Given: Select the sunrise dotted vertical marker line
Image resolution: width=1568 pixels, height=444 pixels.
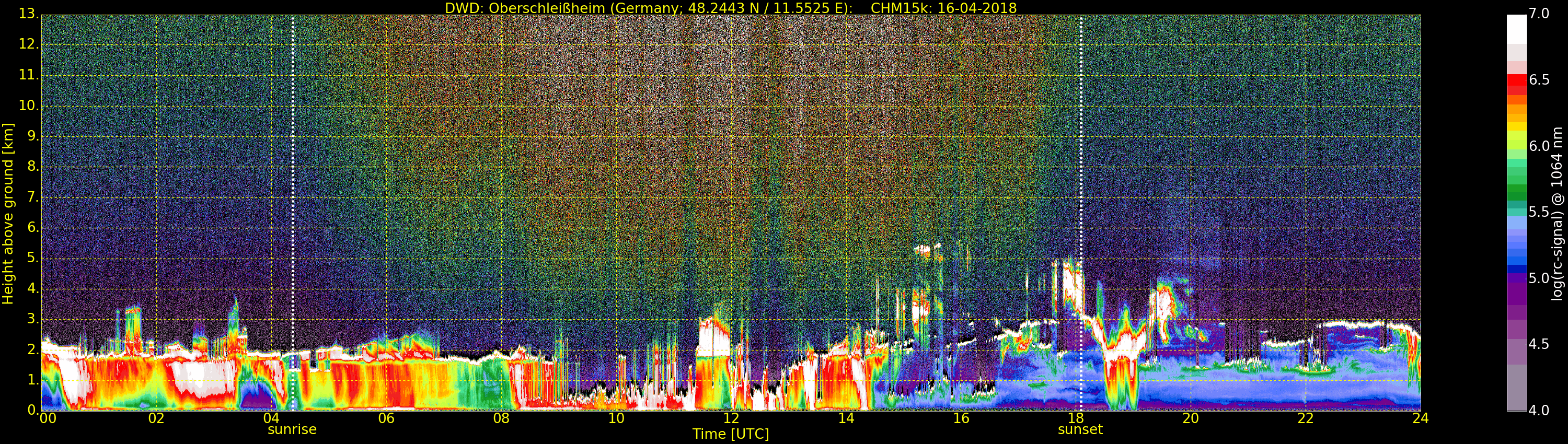Looking at the screenshot, I should tap(293, 213).
